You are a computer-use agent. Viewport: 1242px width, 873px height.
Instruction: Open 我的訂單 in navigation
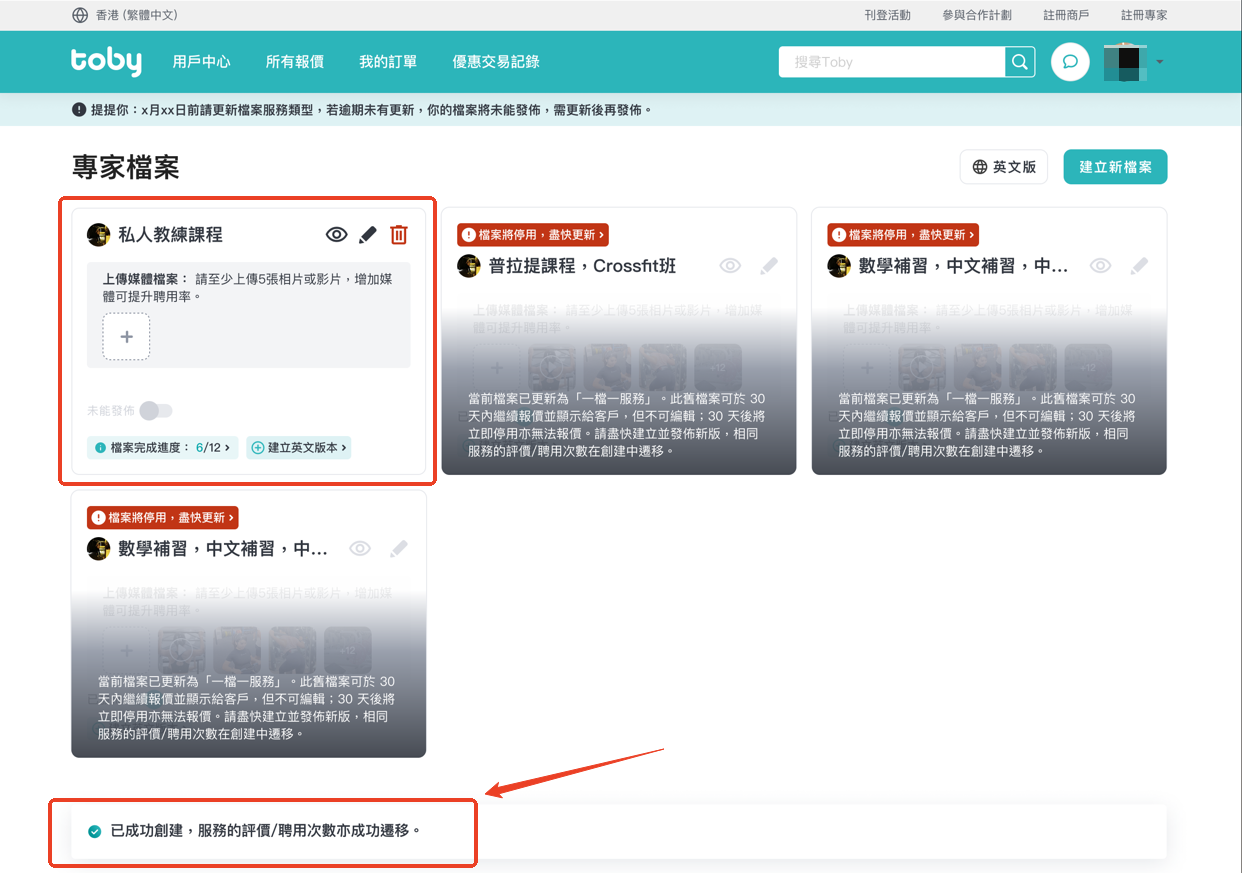click(388, 62)
